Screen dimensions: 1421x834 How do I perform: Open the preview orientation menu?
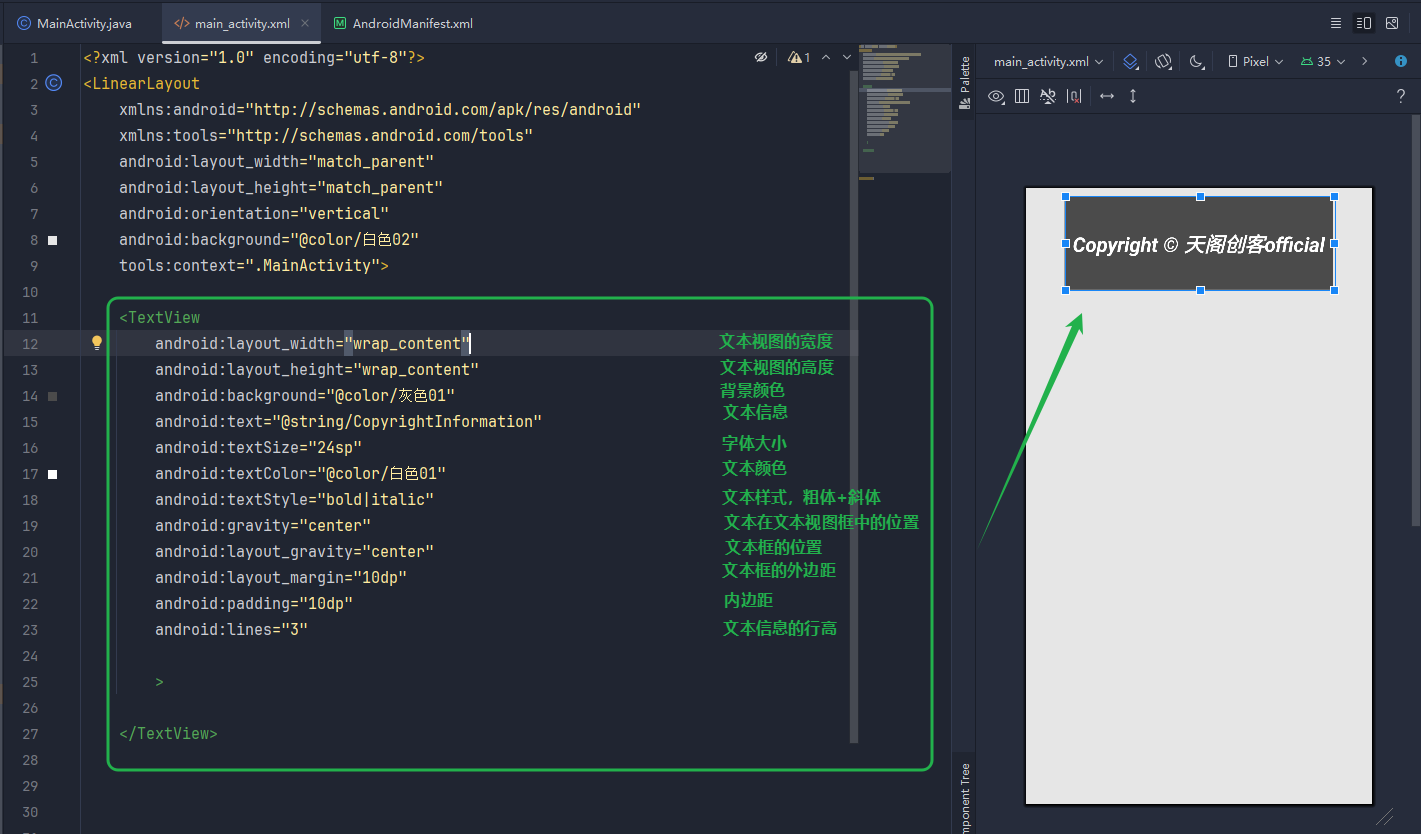1163,61
